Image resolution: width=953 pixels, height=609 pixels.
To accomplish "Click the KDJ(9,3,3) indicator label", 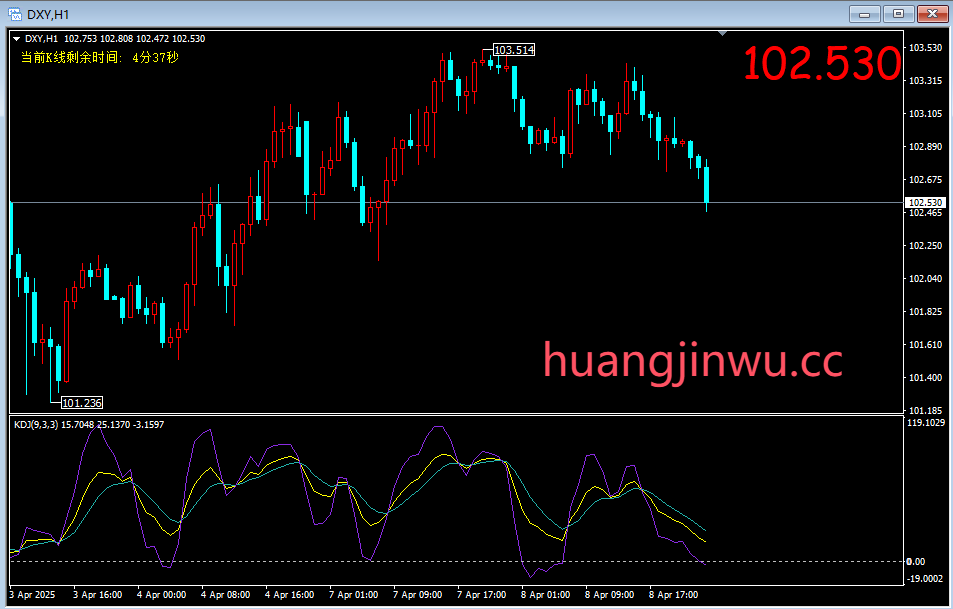I will pos(36,425).
